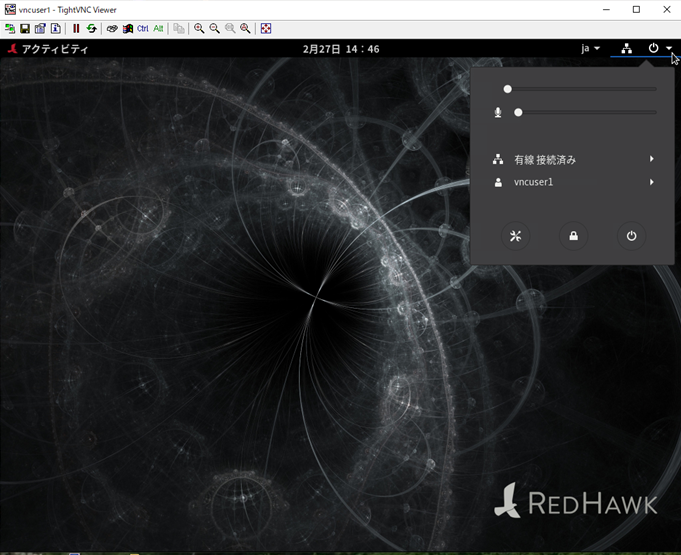Show connection info icon

point(56,29)
